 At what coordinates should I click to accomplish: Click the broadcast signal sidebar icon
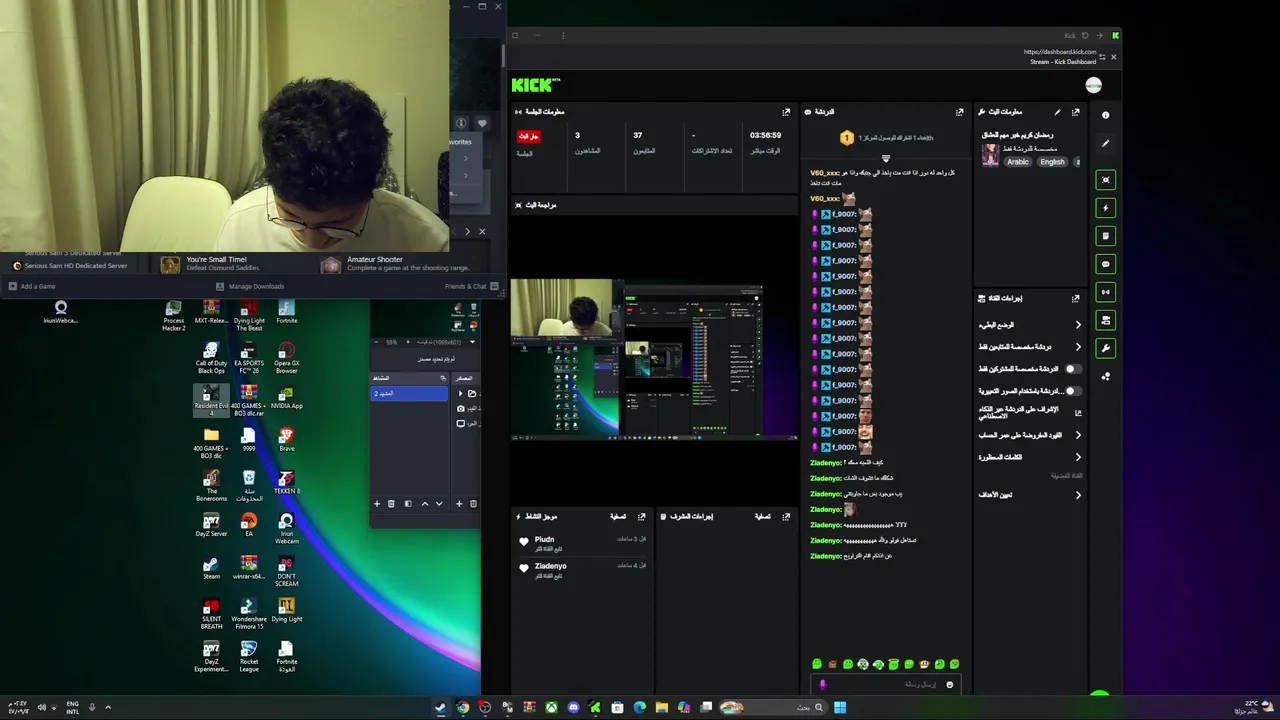point(1105,292)
